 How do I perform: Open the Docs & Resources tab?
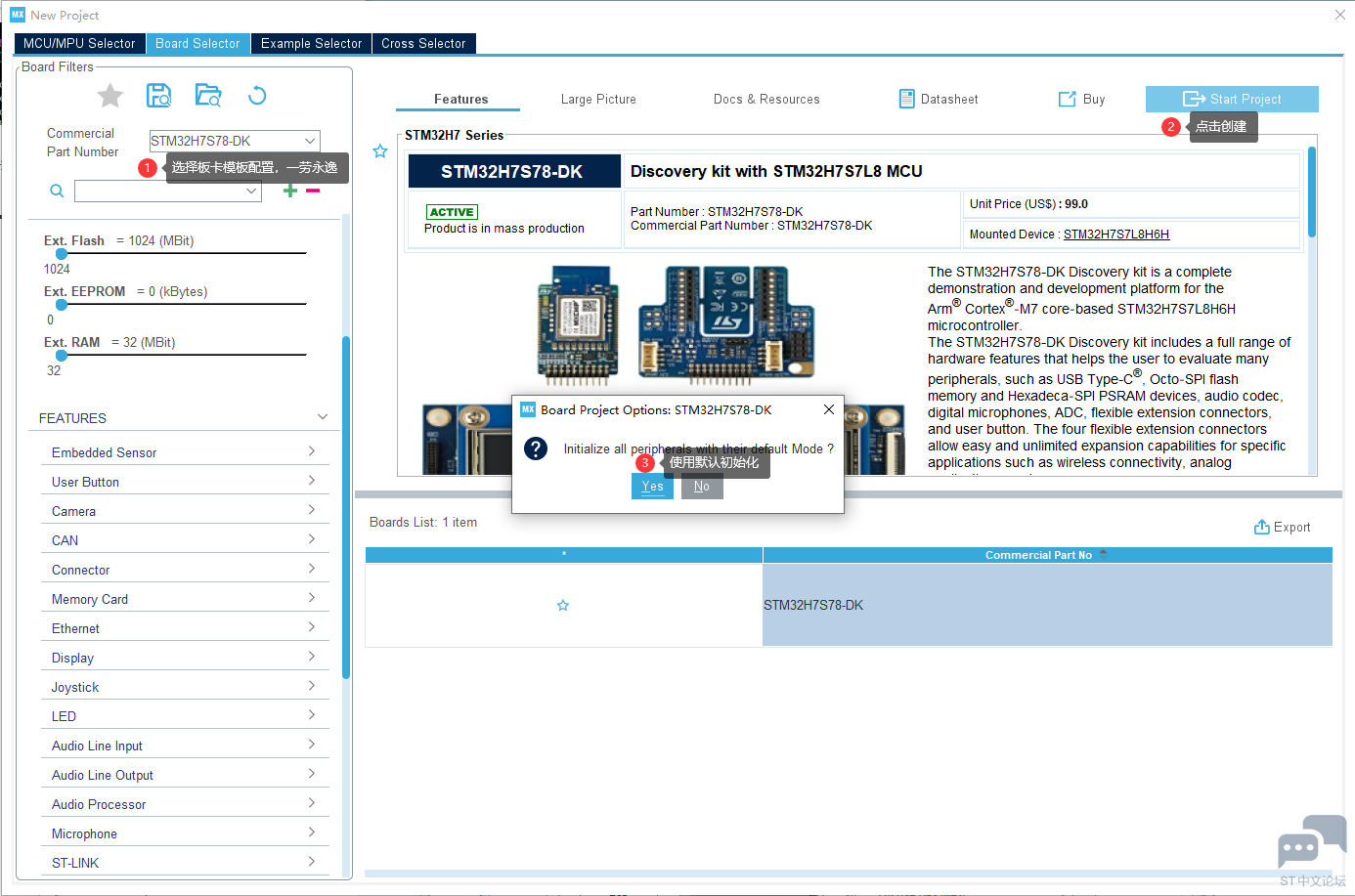[766, 99]
